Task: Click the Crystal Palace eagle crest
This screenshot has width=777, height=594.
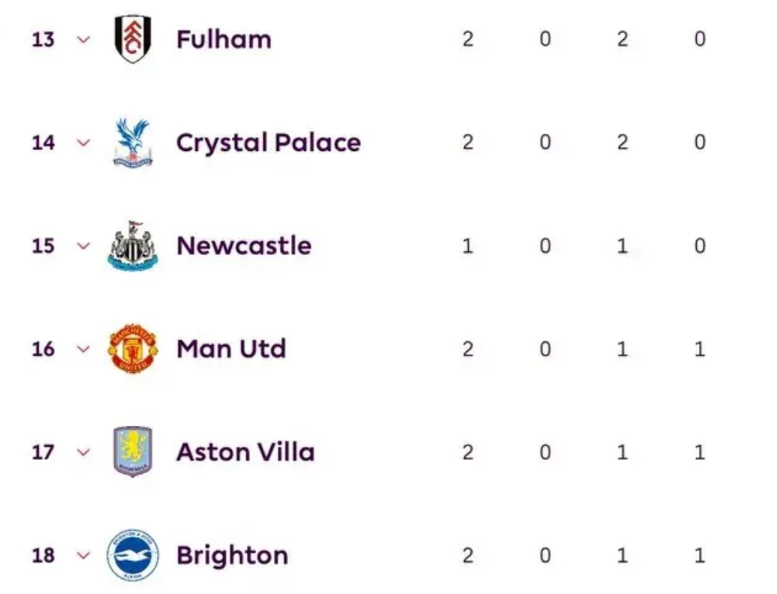Action: pyautogui.click(x=133, y=142)
